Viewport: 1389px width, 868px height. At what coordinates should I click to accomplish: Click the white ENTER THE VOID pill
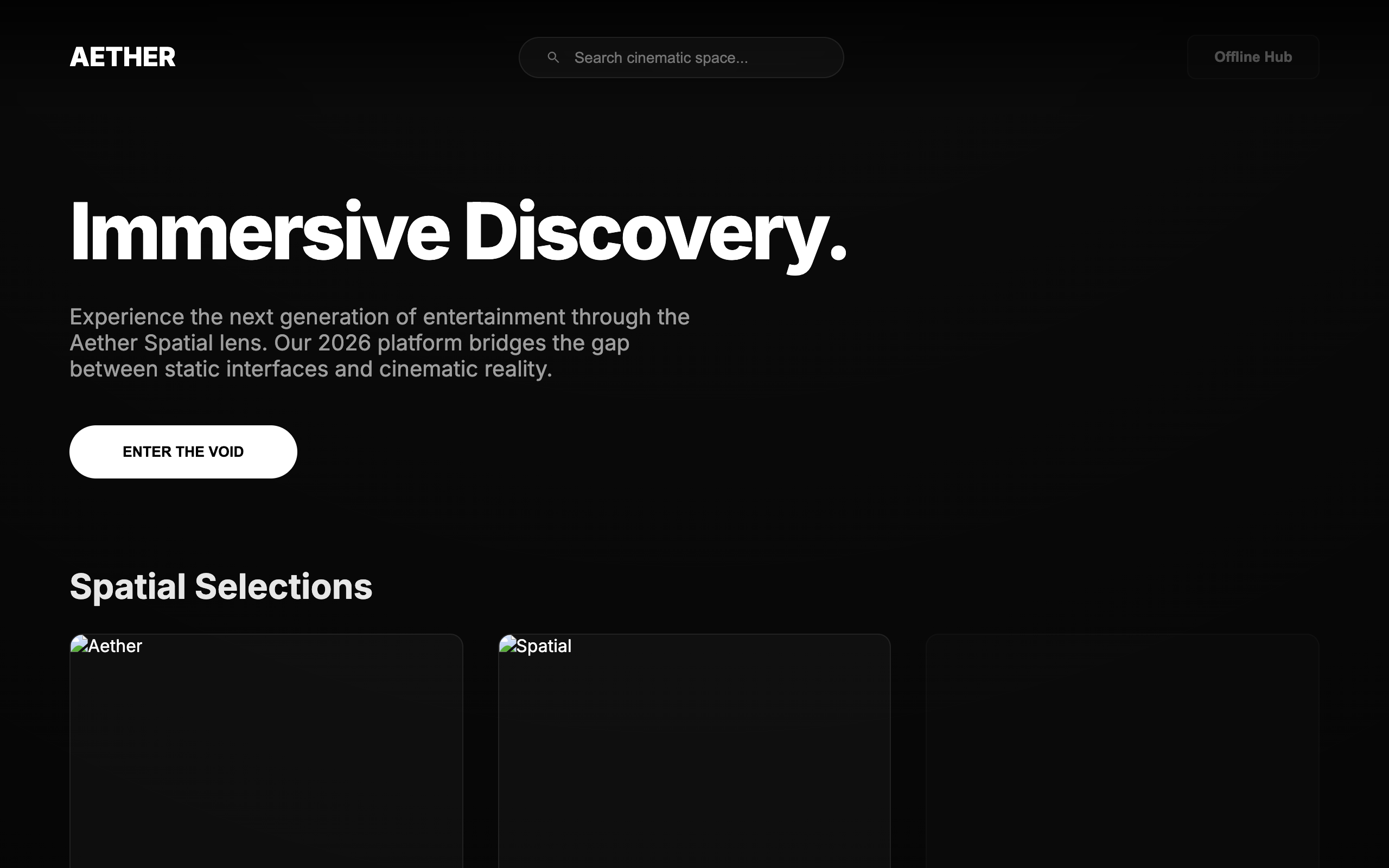point(183,452)
